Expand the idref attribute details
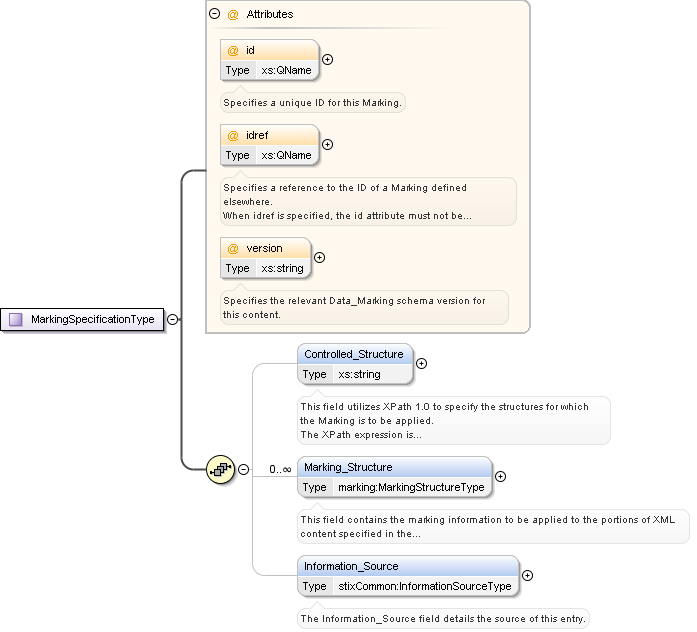This screenshot has height=632, width=697. [x=327, y=145]
